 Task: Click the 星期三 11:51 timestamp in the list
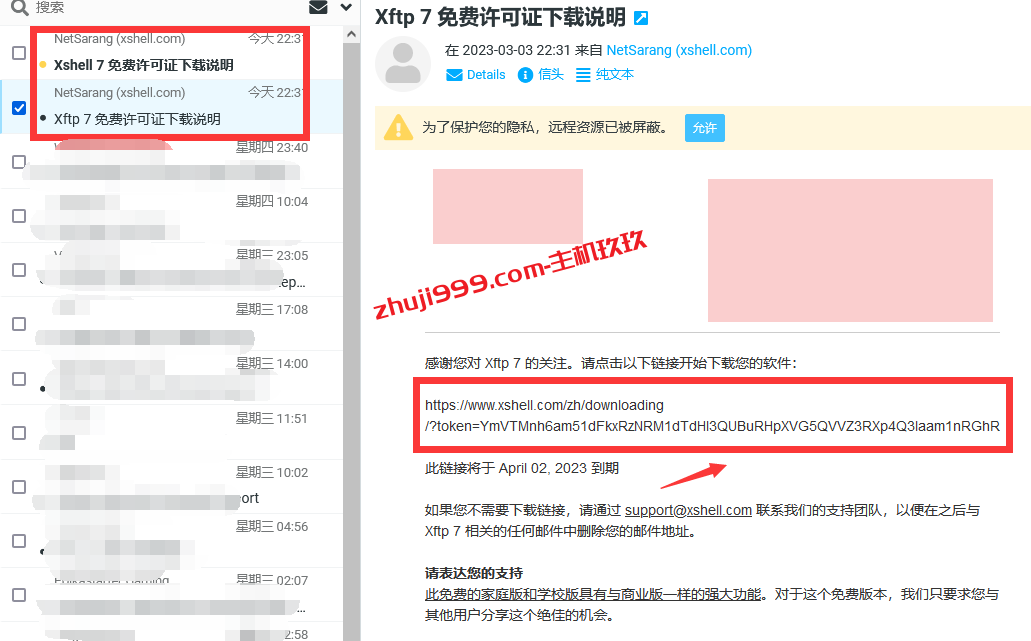pyautogui.click(x=272, y=418)
